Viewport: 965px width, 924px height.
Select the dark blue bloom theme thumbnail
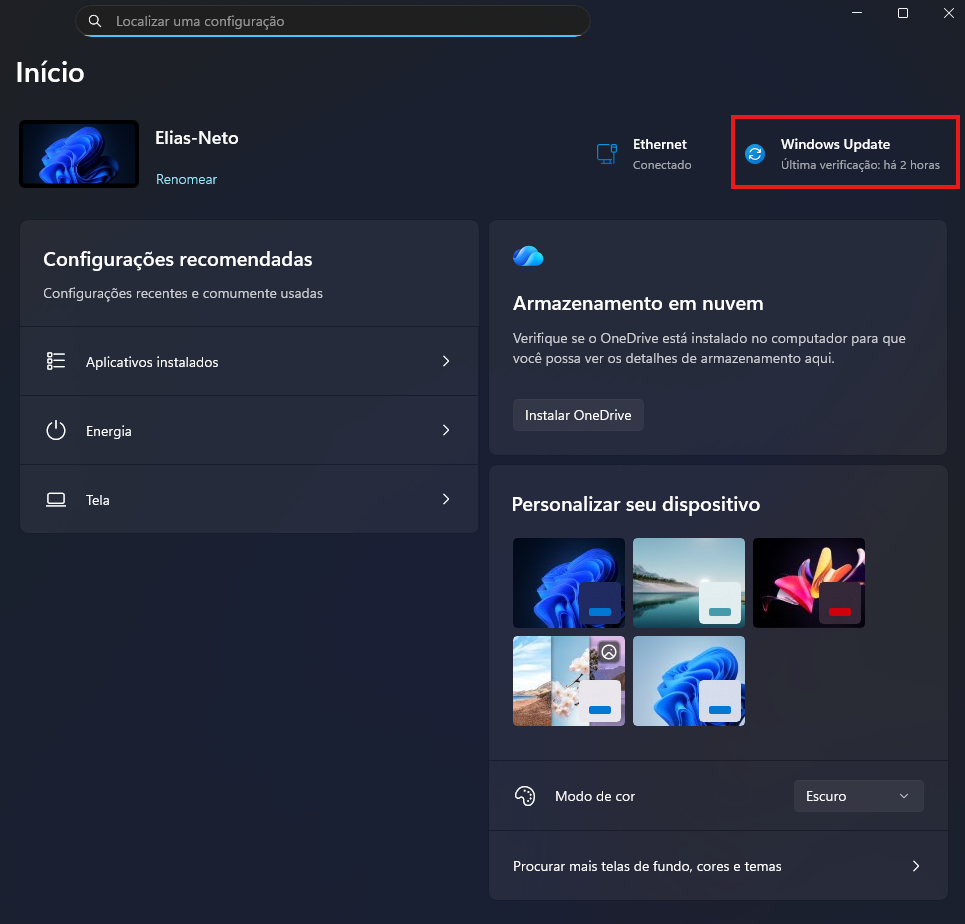(x=568, y=582)
